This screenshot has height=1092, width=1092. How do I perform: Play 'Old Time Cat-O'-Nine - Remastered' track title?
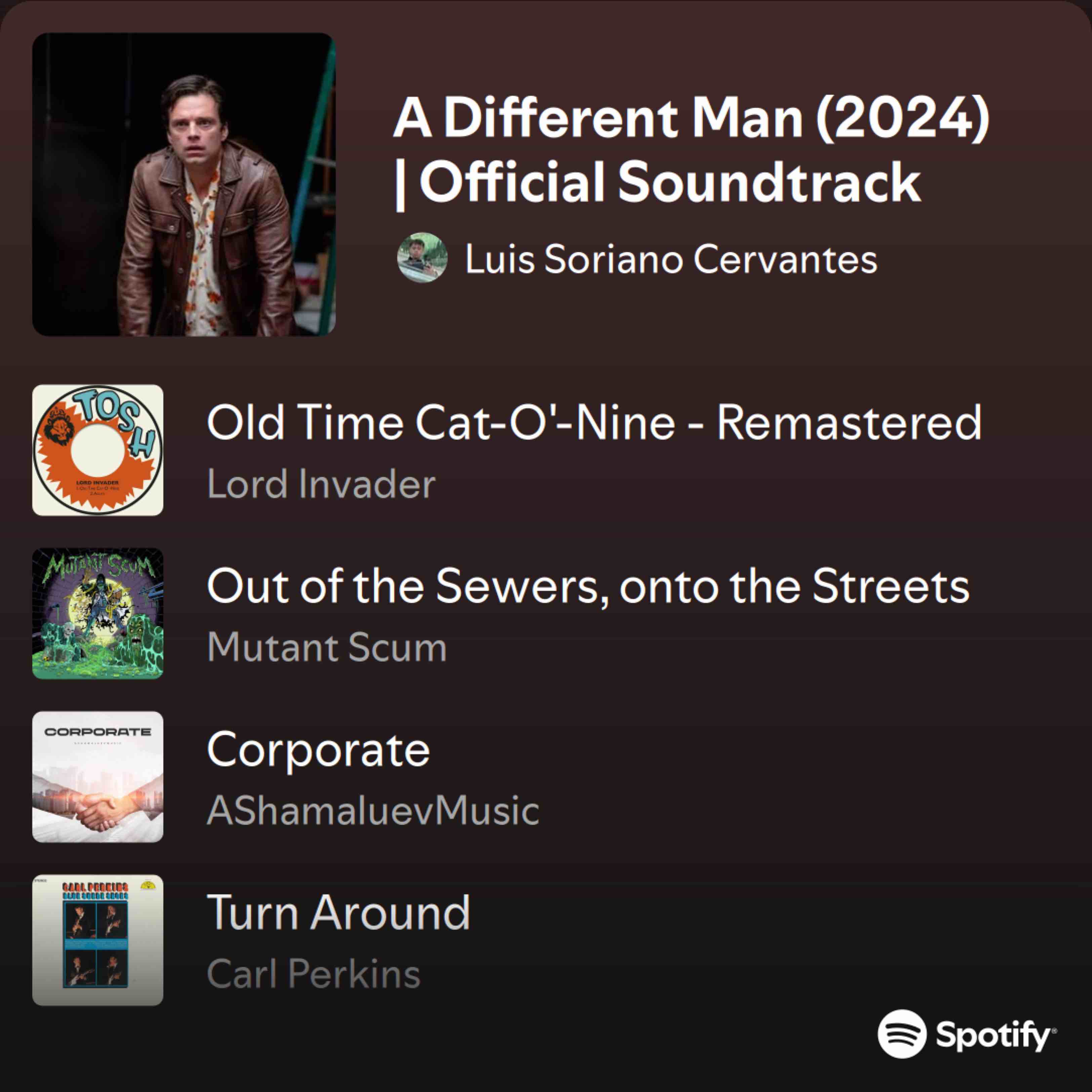[x=594, y=422]
